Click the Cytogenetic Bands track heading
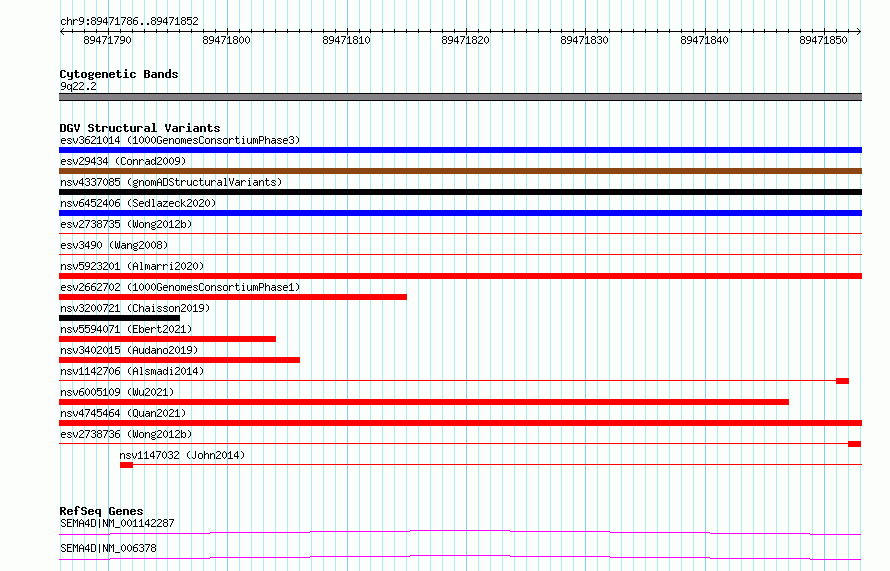This screenshot has height=571, width=890. tap(119, 74)
